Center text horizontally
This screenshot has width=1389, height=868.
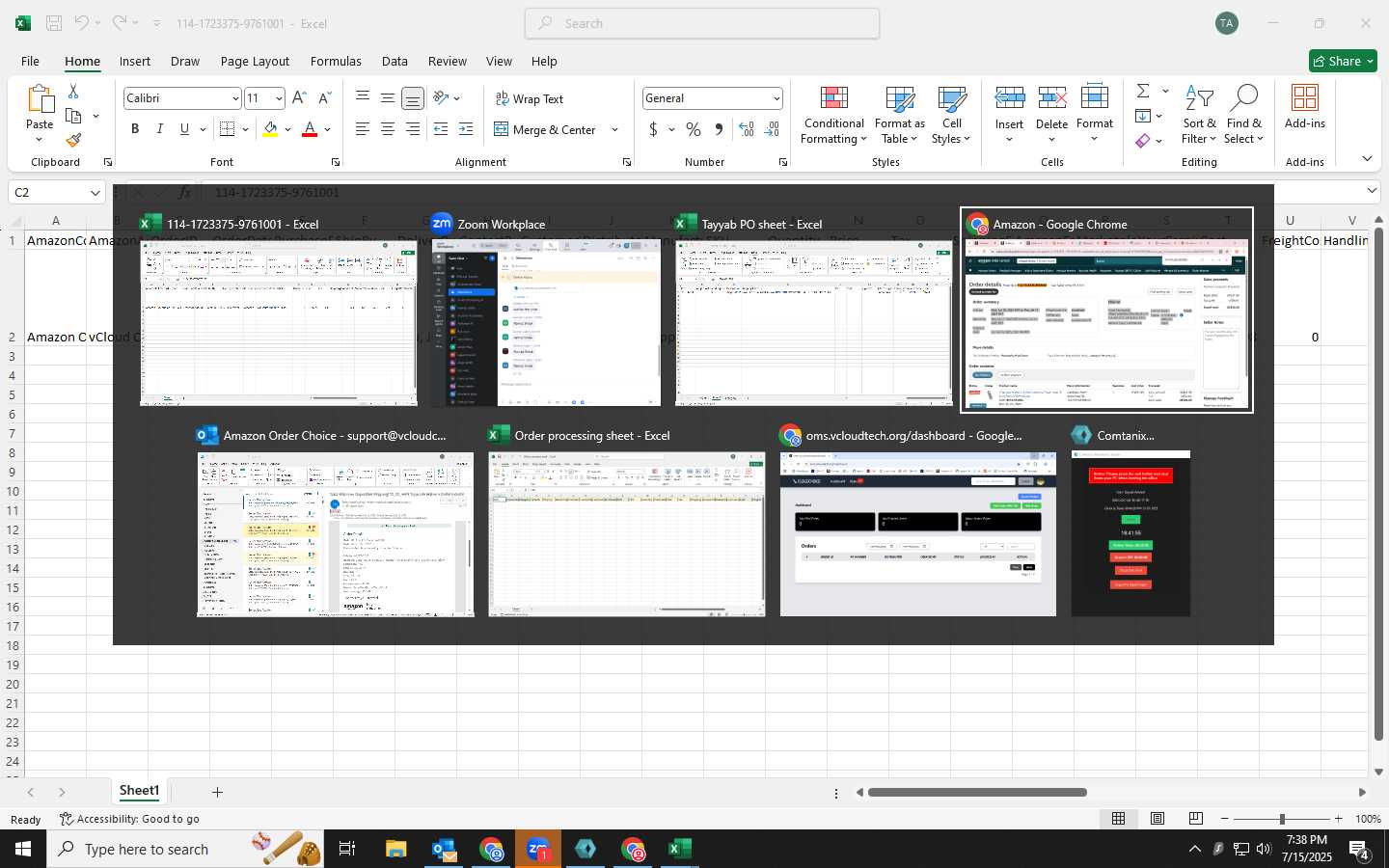[388, 129]
